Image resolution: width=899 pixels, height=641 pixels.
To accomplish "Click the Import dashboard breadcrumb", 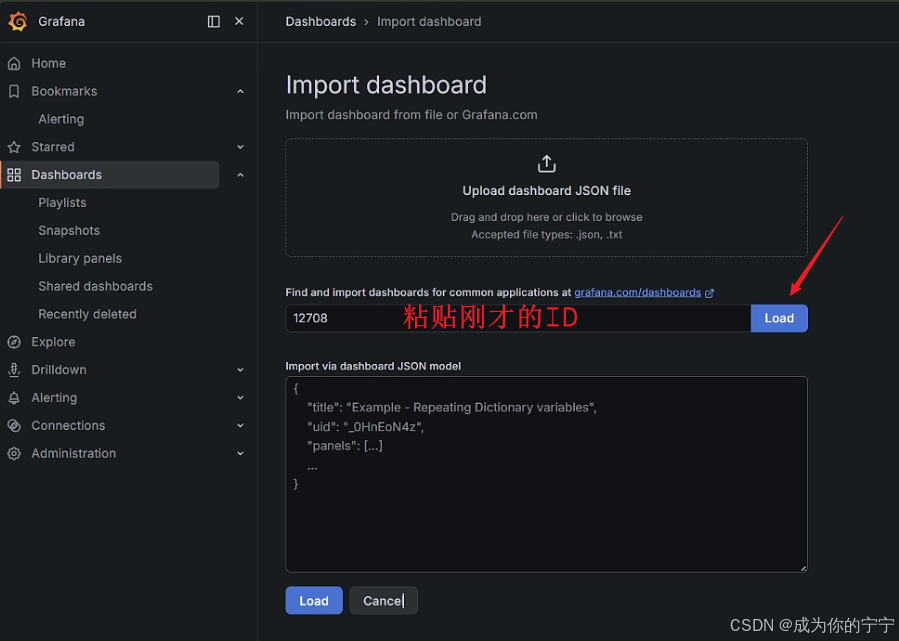I will pyautogui.click(x=429, y=22).
